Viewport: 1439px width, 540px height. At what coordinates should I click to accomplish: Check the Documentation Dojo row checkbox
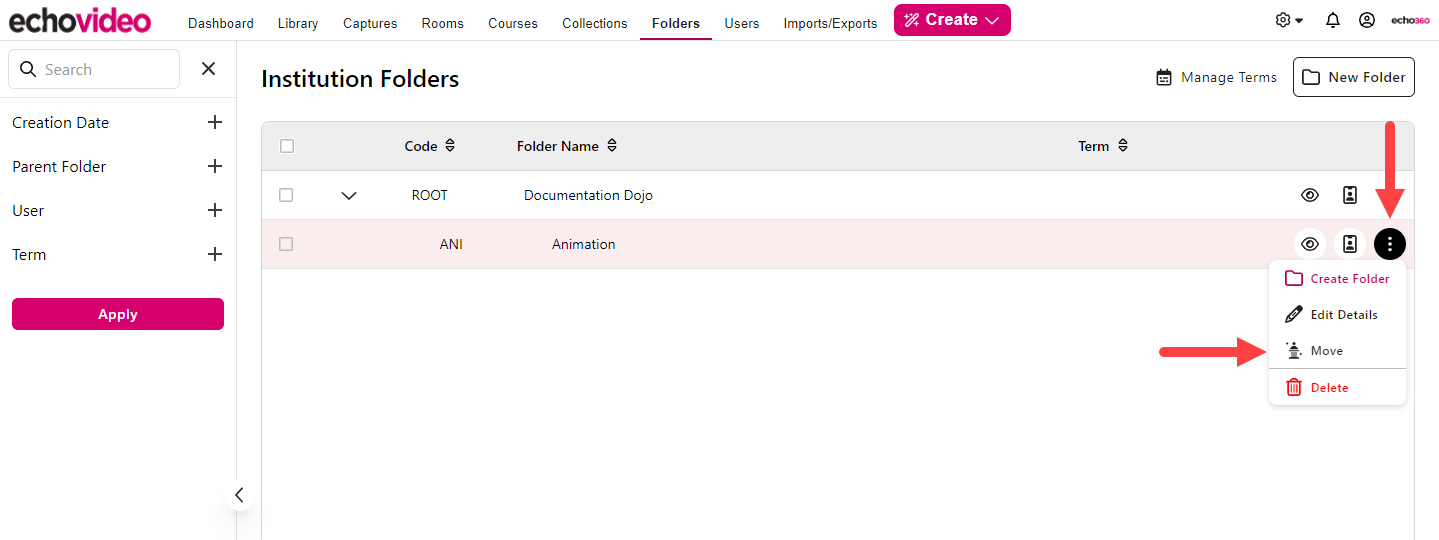click(286, 195)
